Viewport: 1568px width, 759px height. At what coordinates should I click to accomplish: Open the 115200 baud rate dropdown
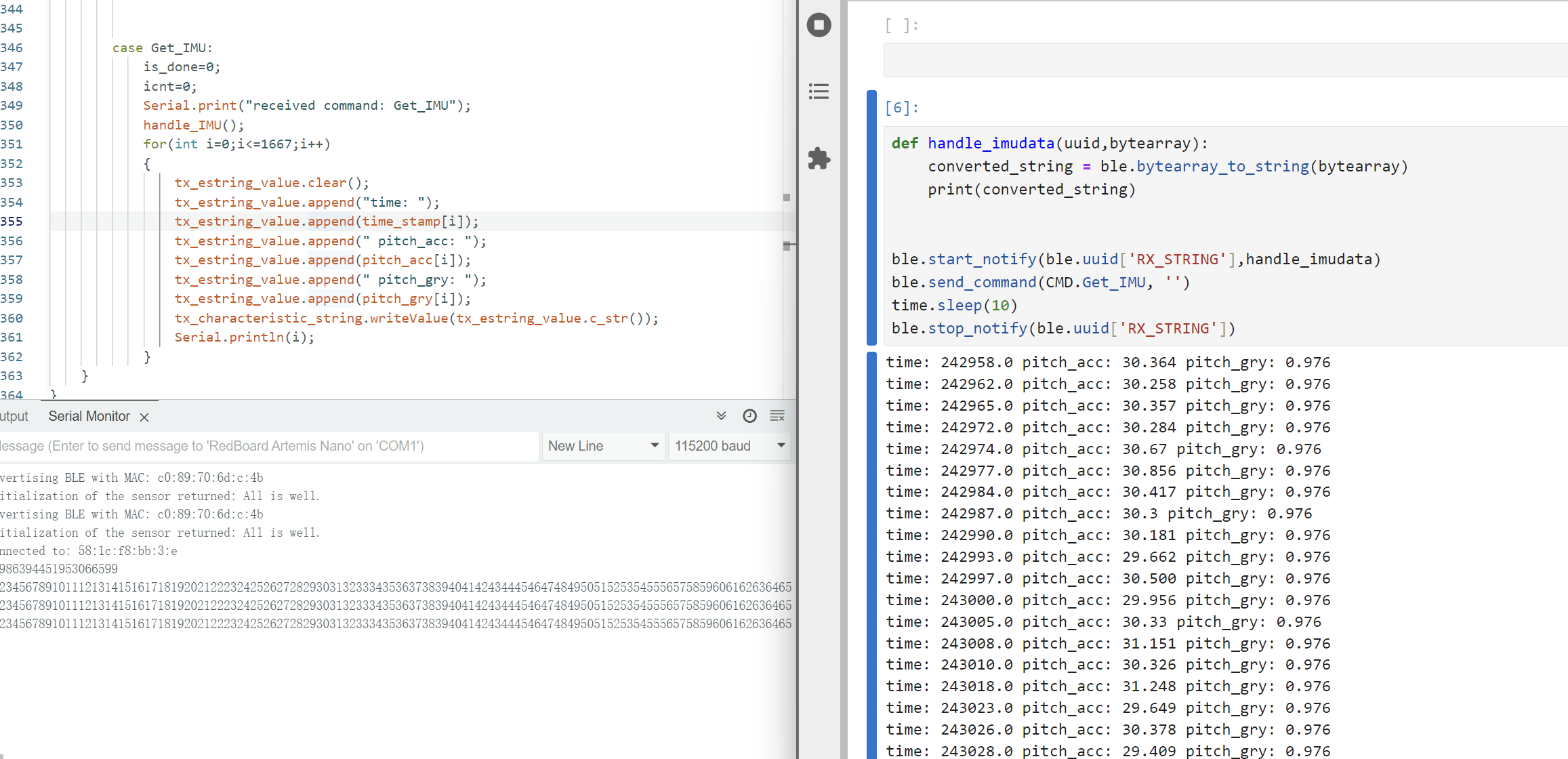click(729, 446)
